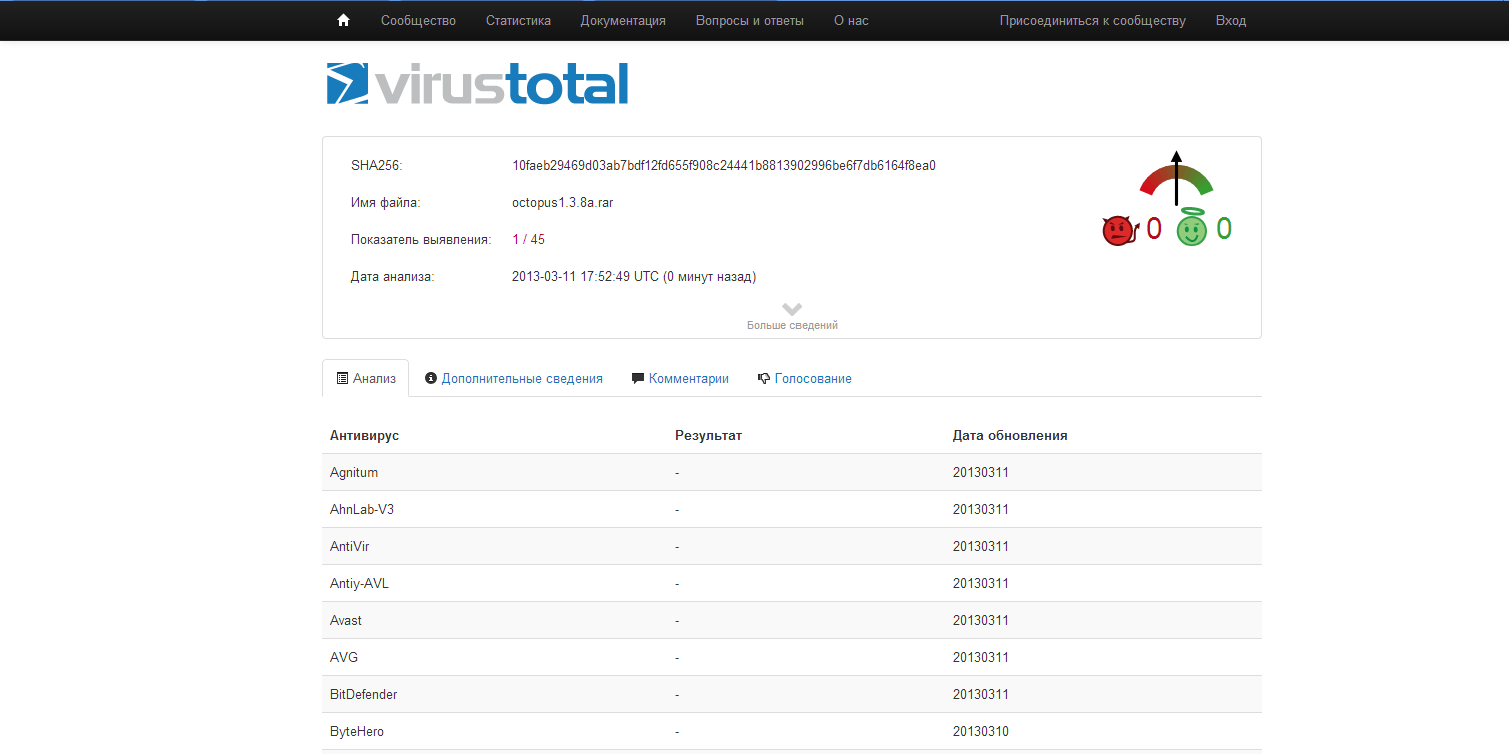This screenshot has height=754, width=1509.
Task: Click the green harmless vote count 0
Action: (x=1223, y=229)
